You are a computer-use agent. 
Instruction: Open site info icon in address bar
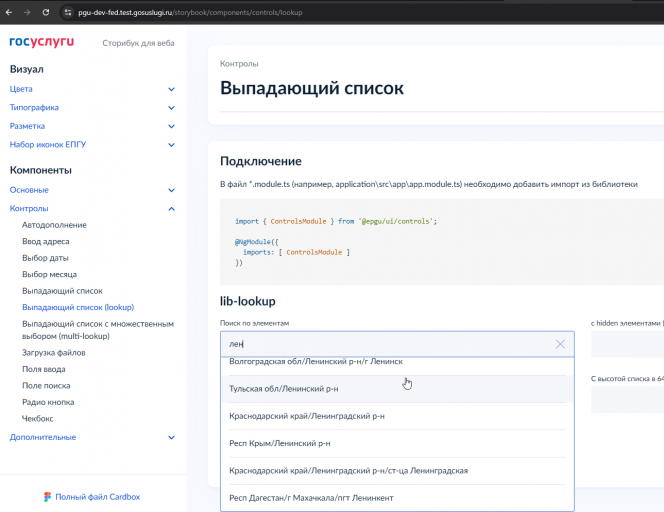(68, 12)
